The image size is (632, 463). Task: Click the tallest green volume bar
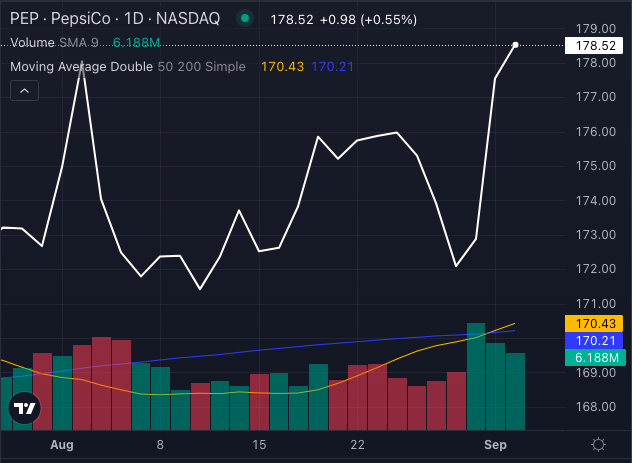coord(476,375)
